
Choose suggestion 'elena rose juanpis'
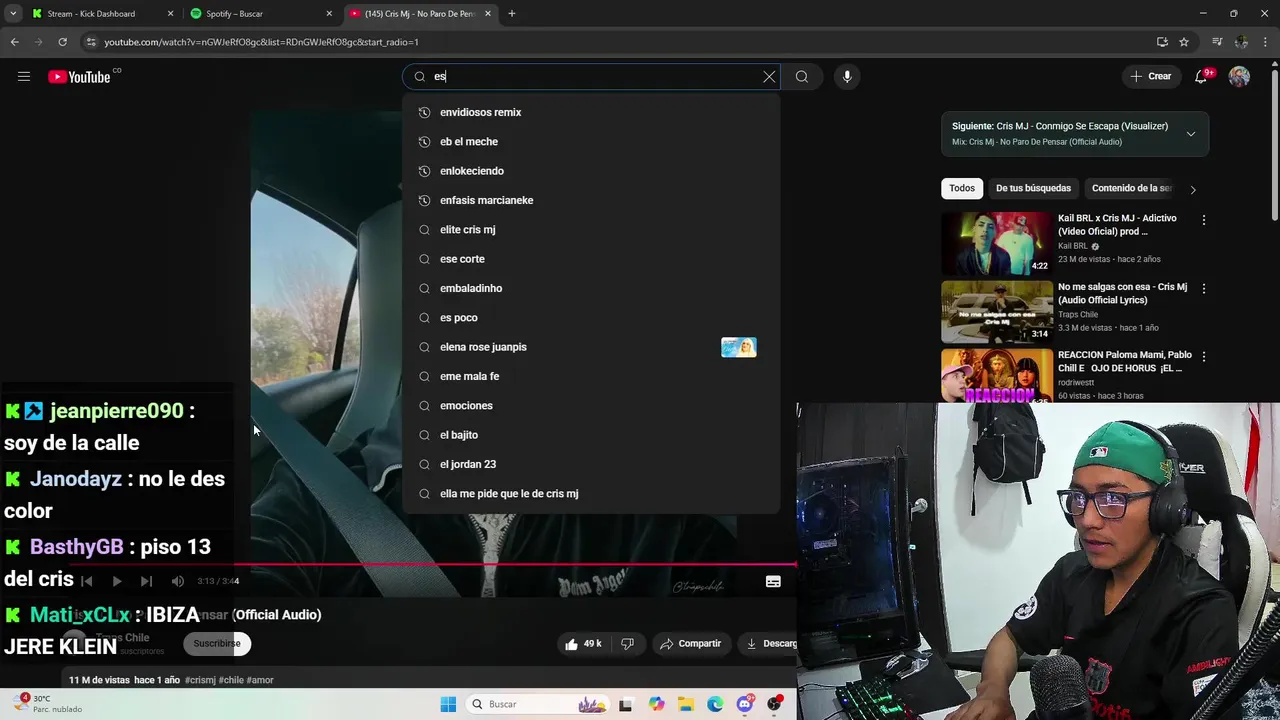(591, 347)
